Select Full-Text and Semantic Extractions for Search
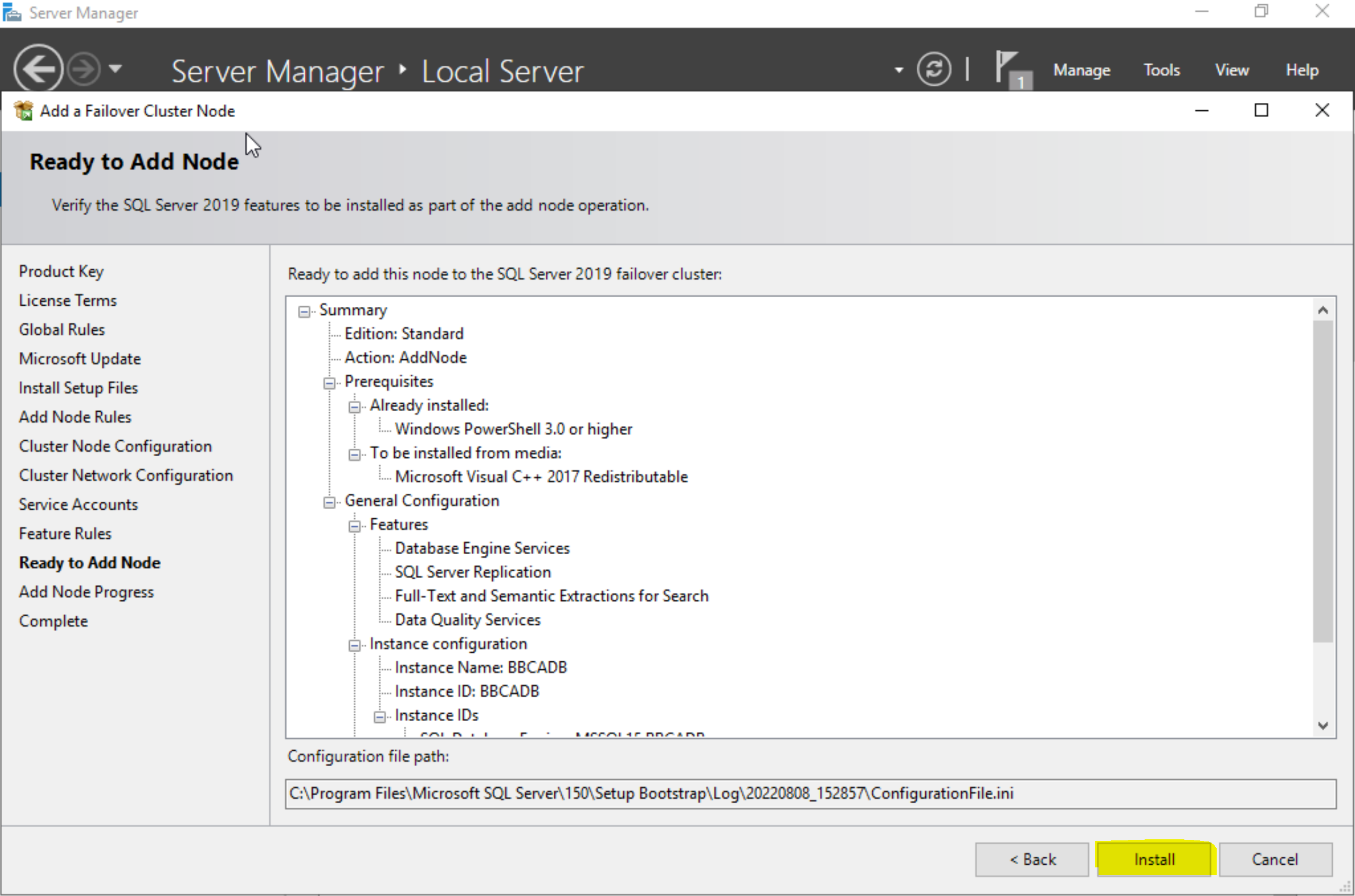 coord(552,596)
